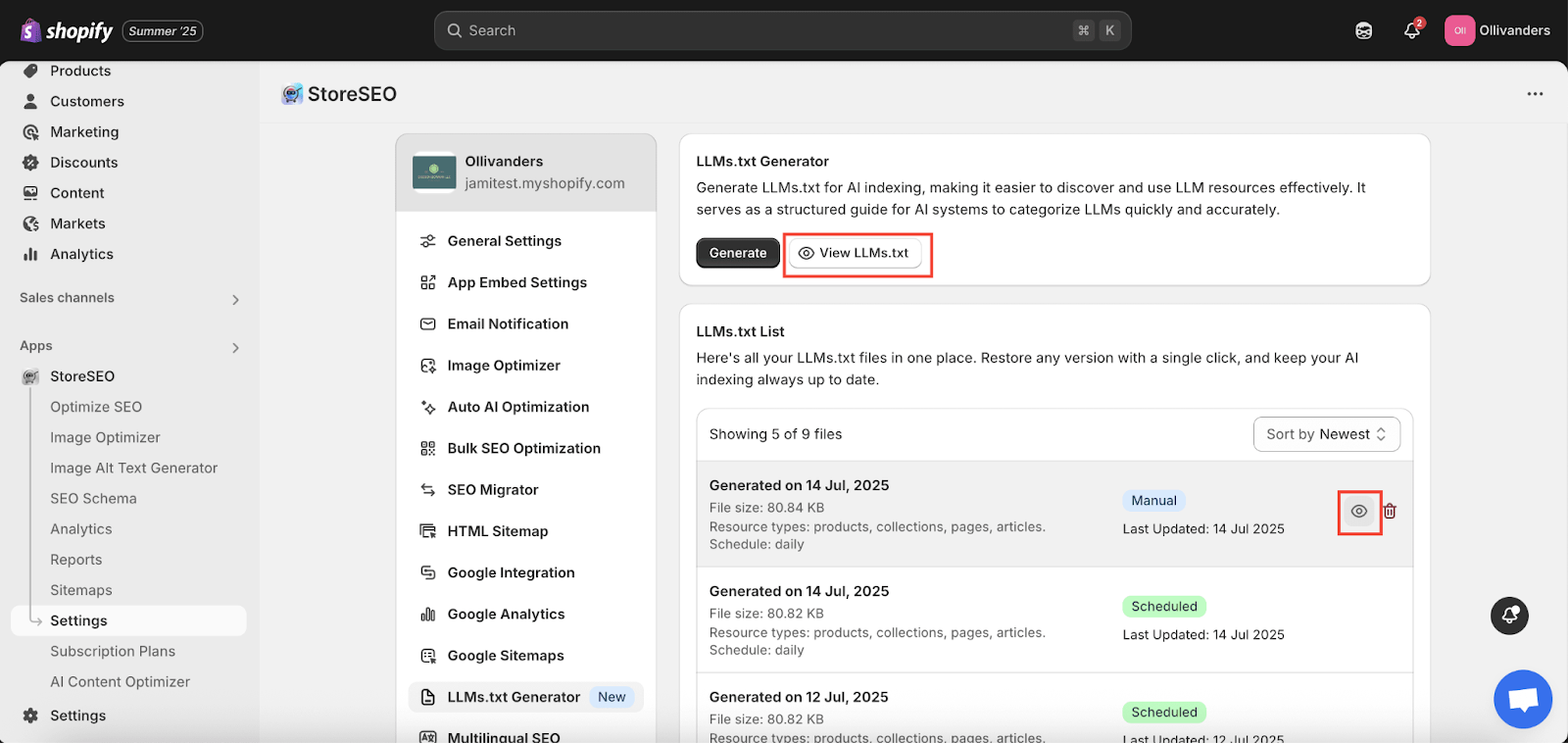Delete the Manual 14 Jul file with trash icon

(1390, 511)
